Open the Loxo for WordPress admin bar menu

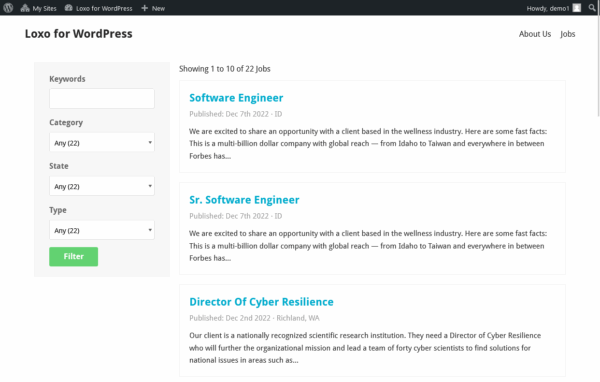pos(99,8)
